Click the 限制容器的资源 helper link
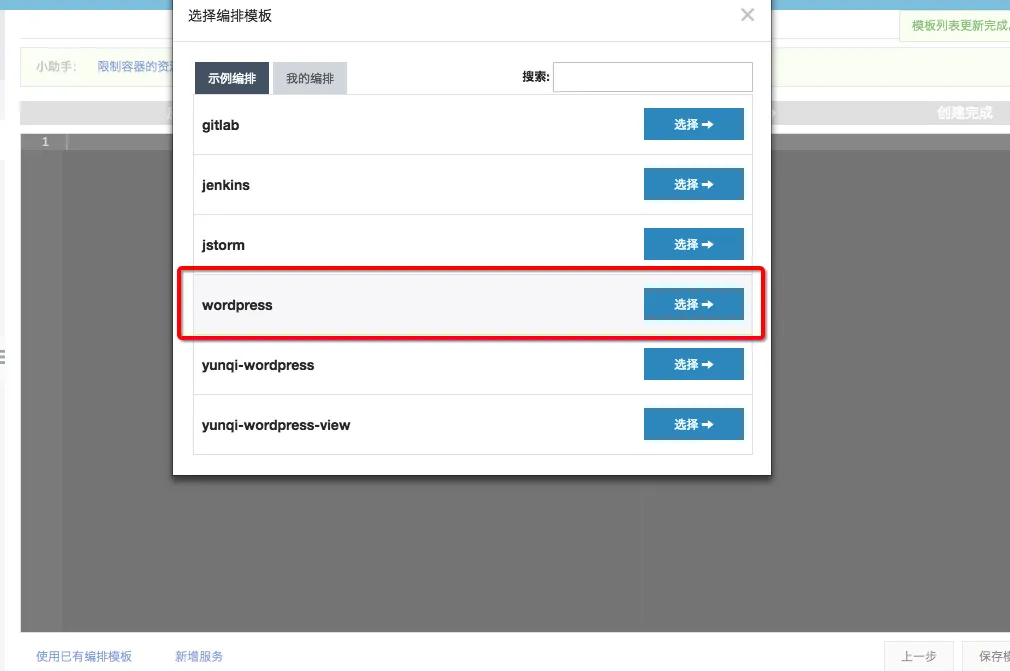Screen dimensions: 1010x671 [135, 66]
